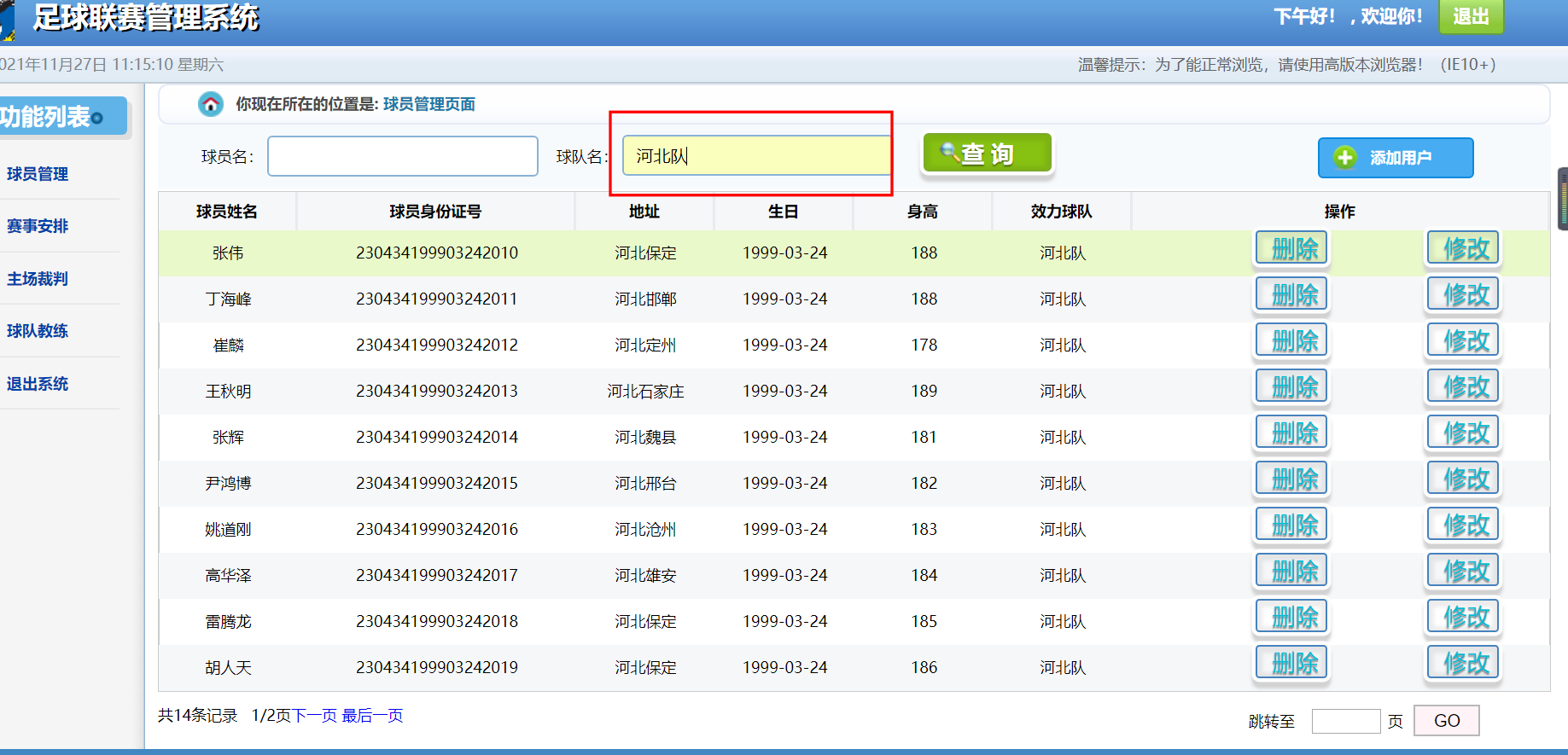Viewport: 1568px width, 755px height.
Task: Click the 跳转至 page number field
Action: (x=1346, y=721)
